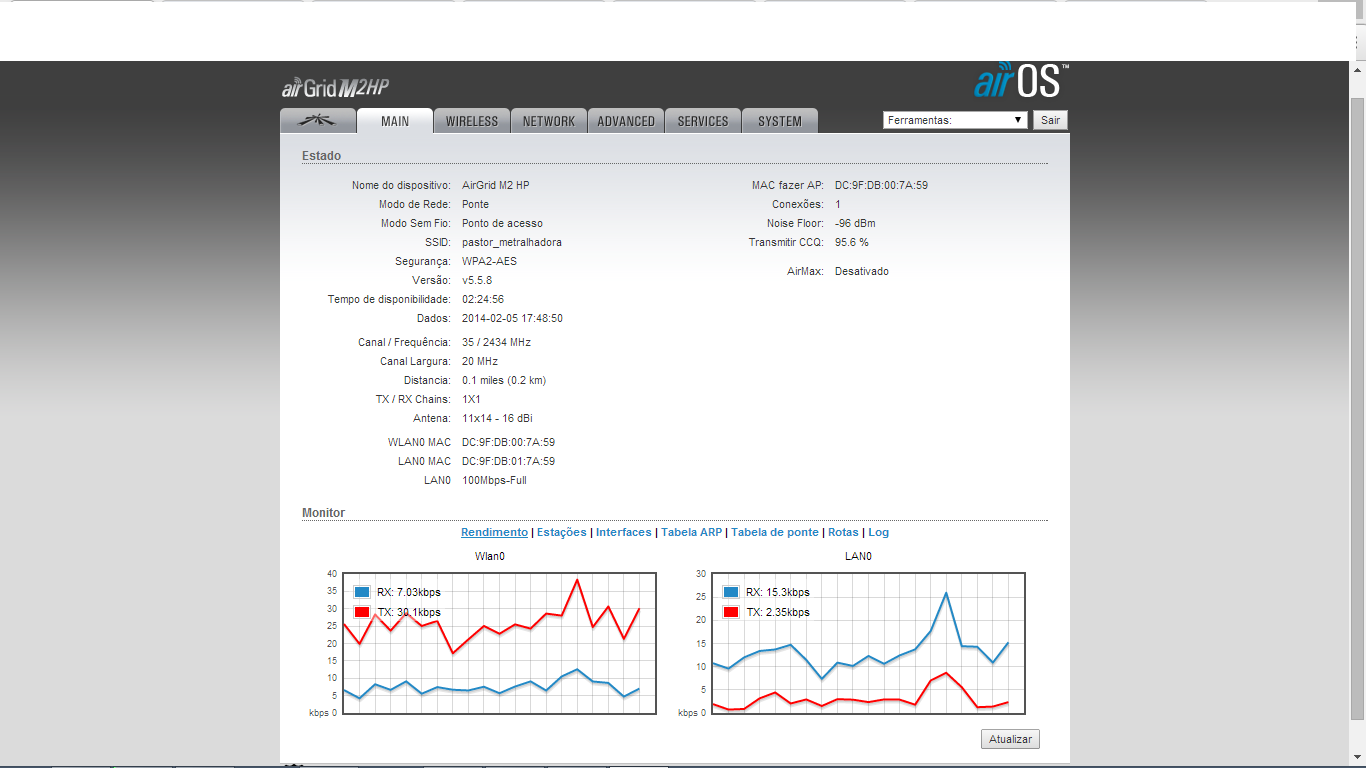Viewport: 1366px width, 768px height.
Task: Click the LAN0 speed 100Mbps-Full
Action: (494, 480)
